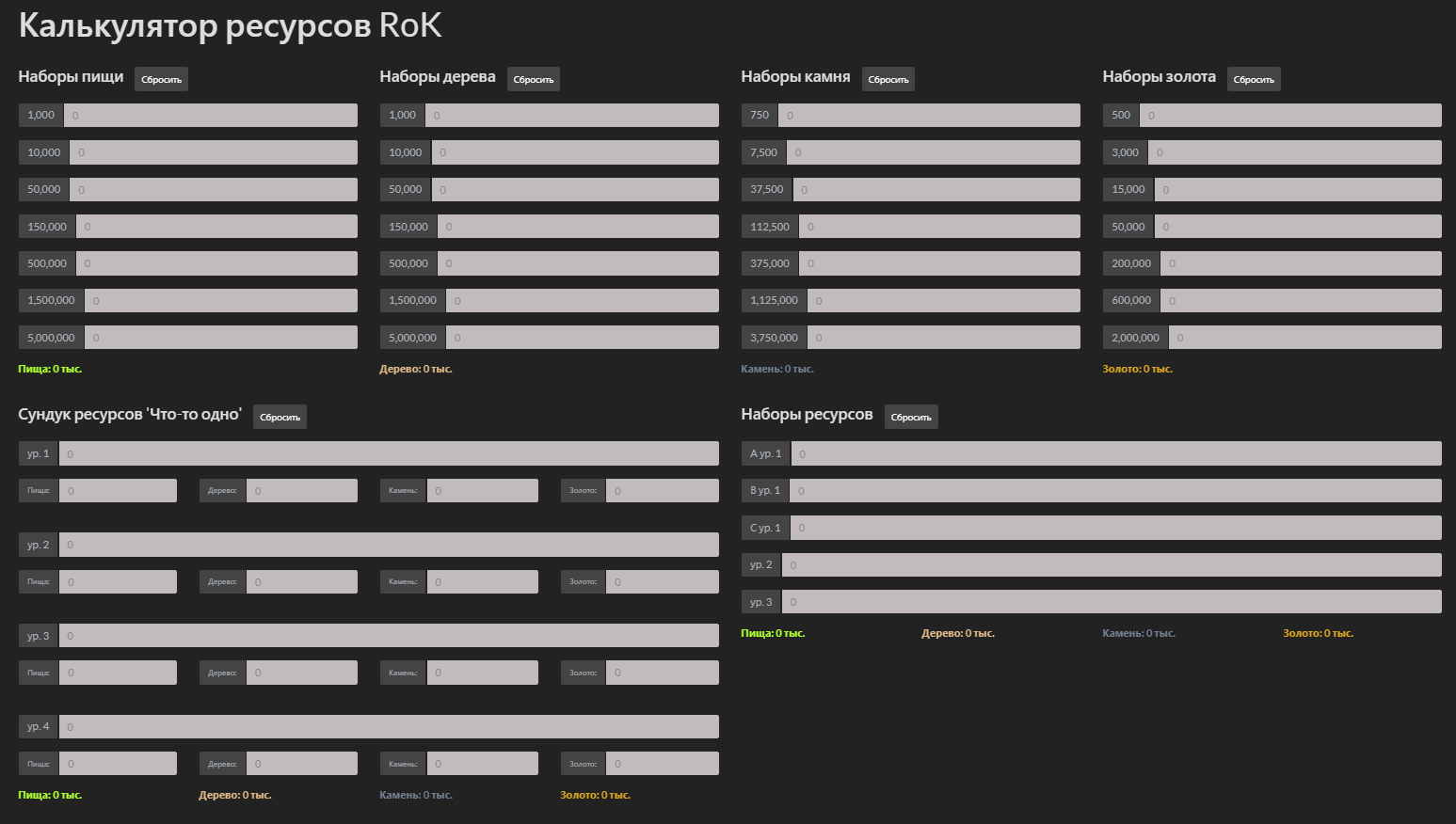Focus the 15,000 gold pack input
Screen dimensions: 1456x824
(x=1298, y=189)
